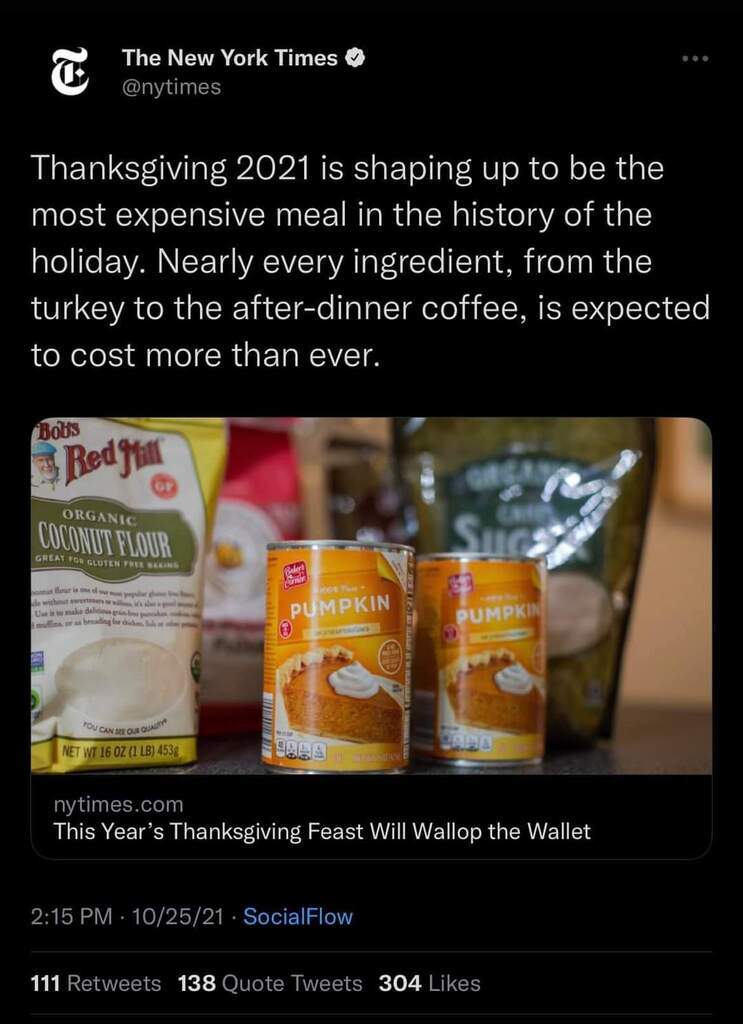Click the tweet text about Thanksgiving 2021
The width and height of the screenshot is (743, 1024).
[x=370, y=261]
